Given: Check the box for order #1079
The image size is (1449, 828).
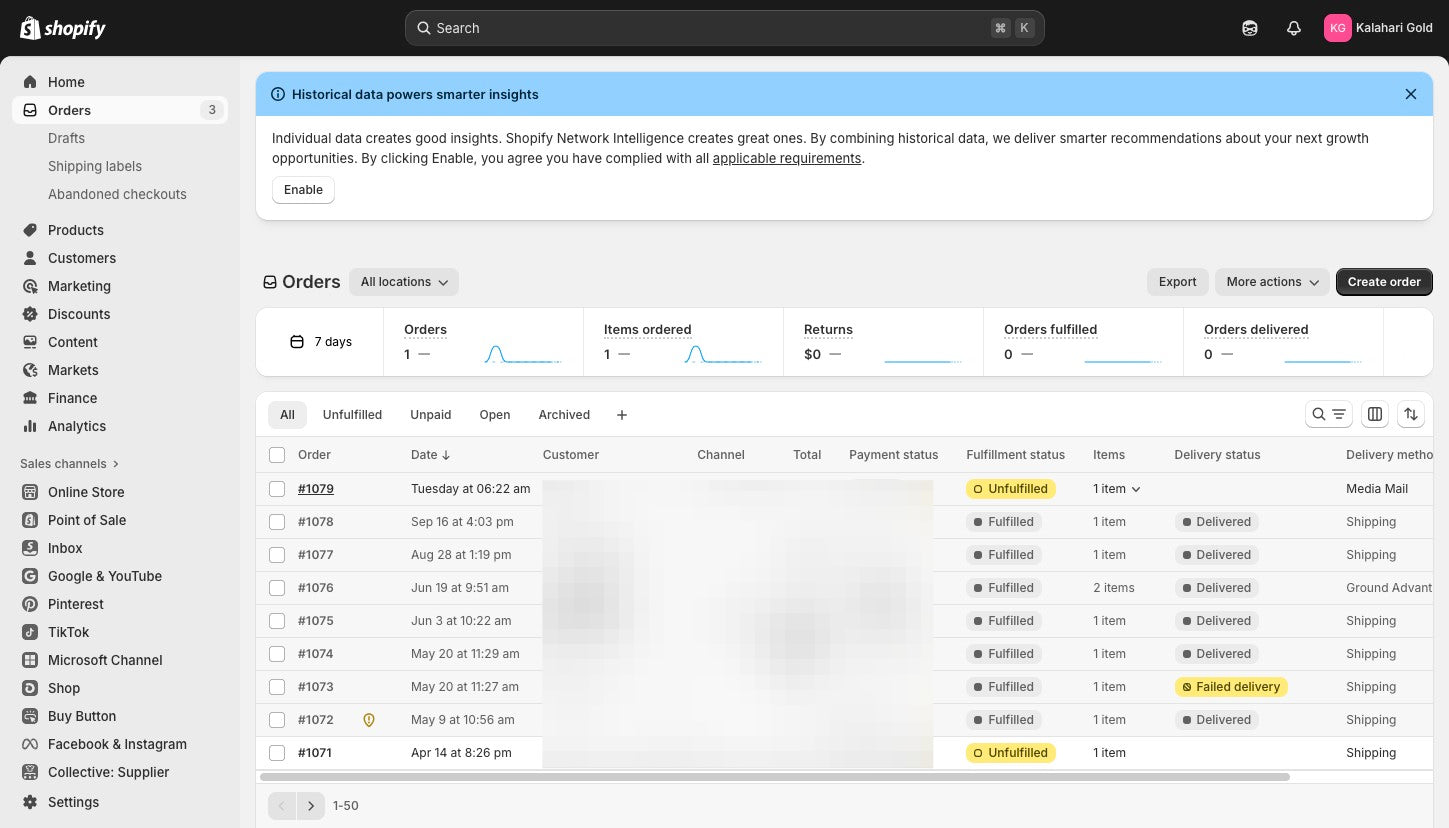Looking at the screenshot, I should click(277, 489).
